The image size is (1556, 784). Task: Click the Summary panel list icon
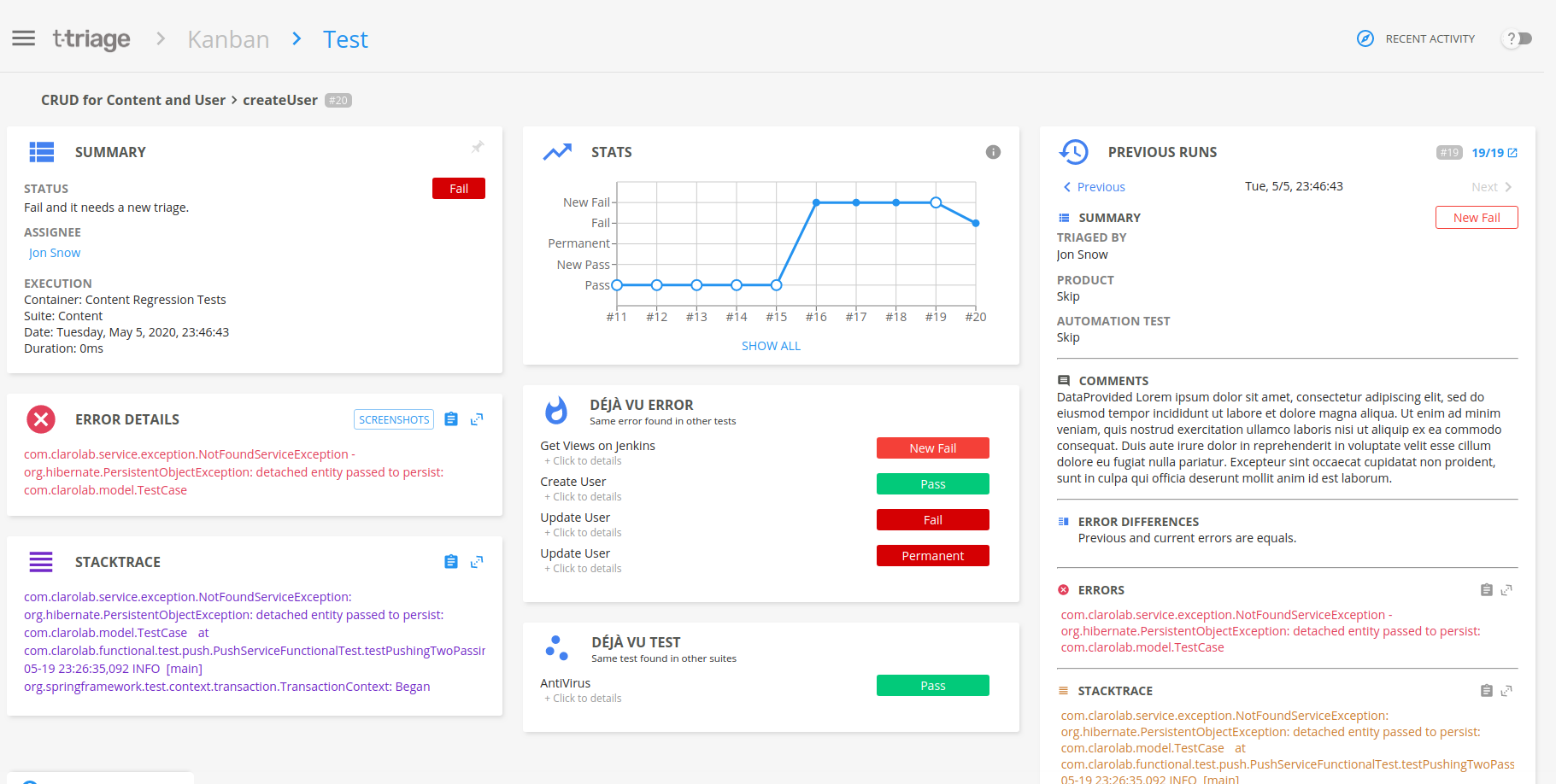coord(42,152)
